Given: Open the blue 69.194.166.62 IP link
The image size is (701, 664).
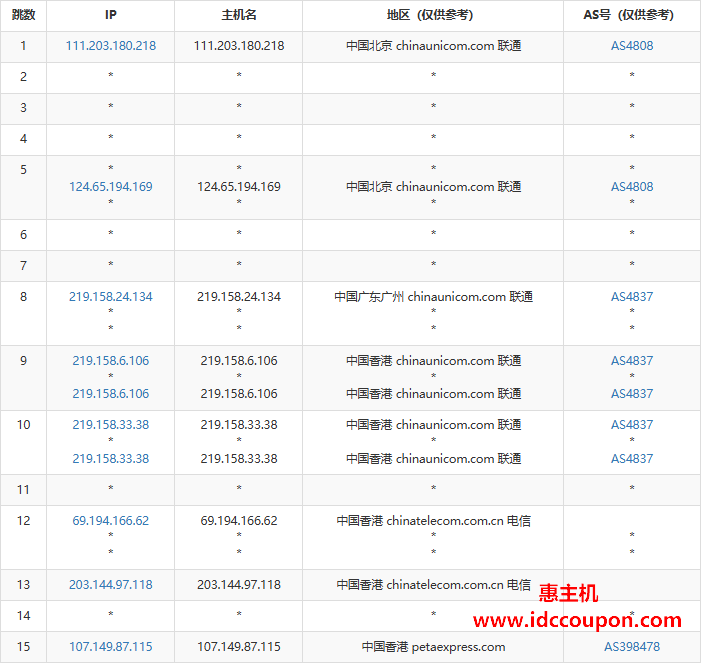Looking at the screenshot, I should 111,520.
